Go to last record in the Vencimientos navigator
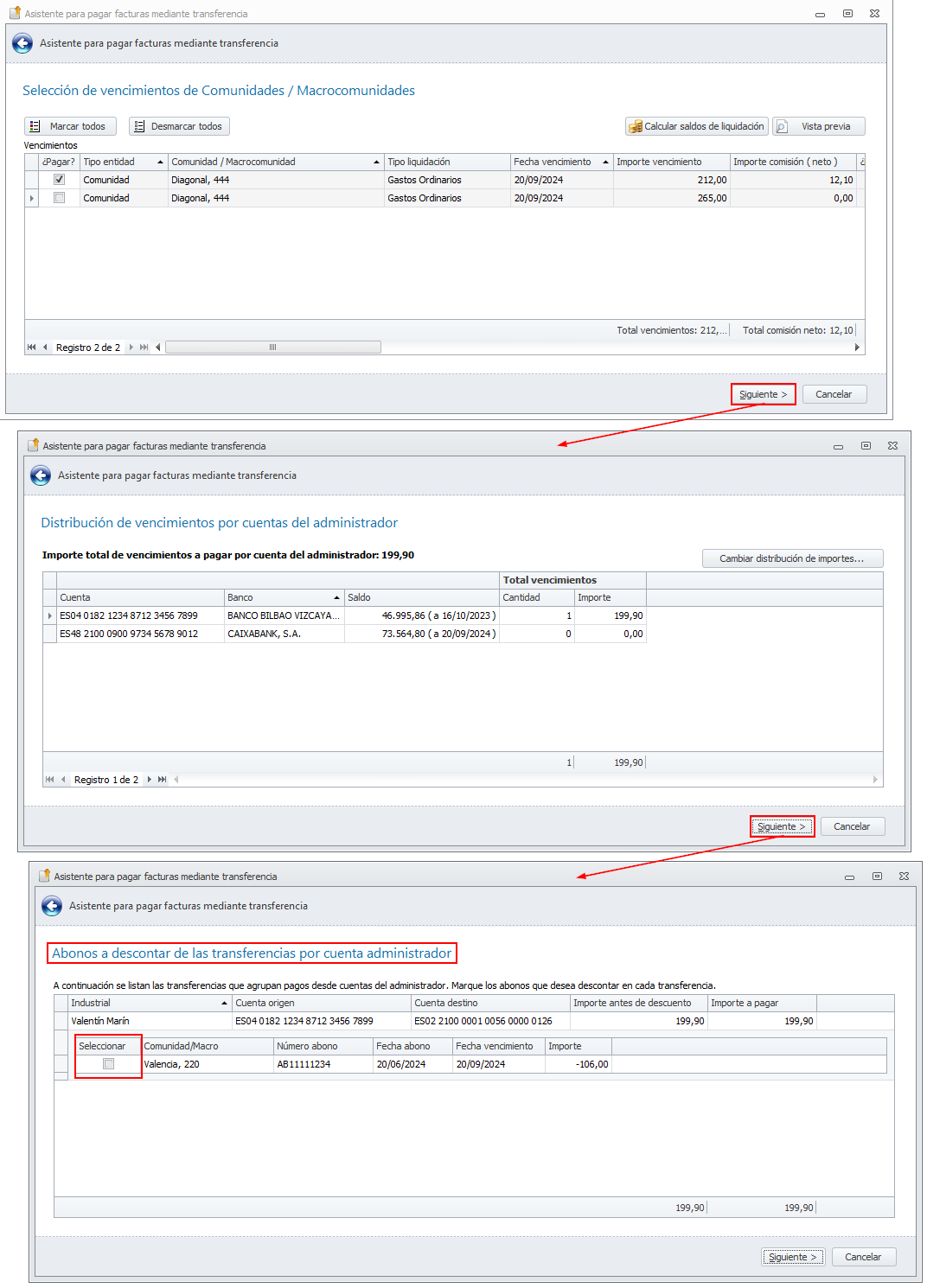The width and height of the screenshot is (927, 1288). (144, 348)
